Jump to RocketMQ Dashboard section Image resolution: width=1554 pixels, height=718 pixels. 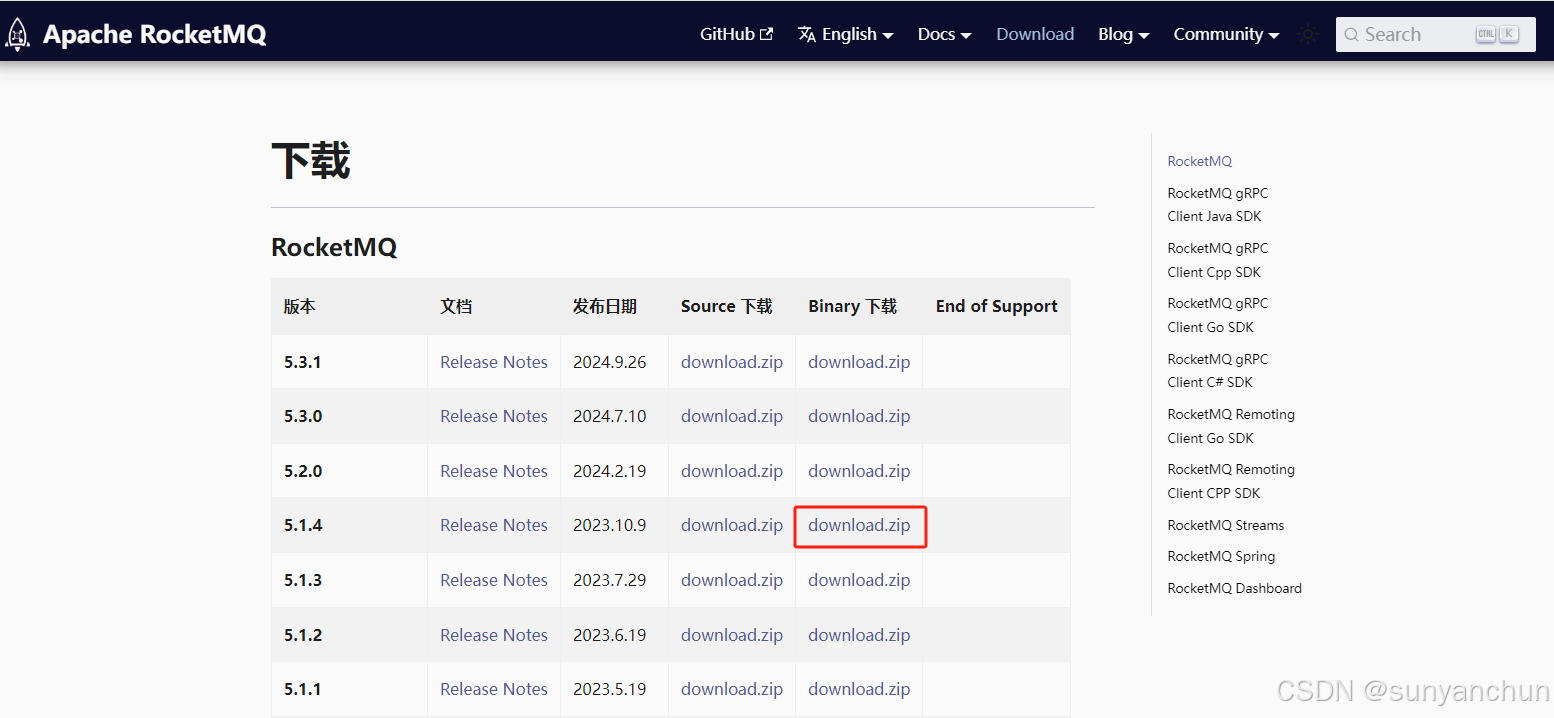(1234, 588)
